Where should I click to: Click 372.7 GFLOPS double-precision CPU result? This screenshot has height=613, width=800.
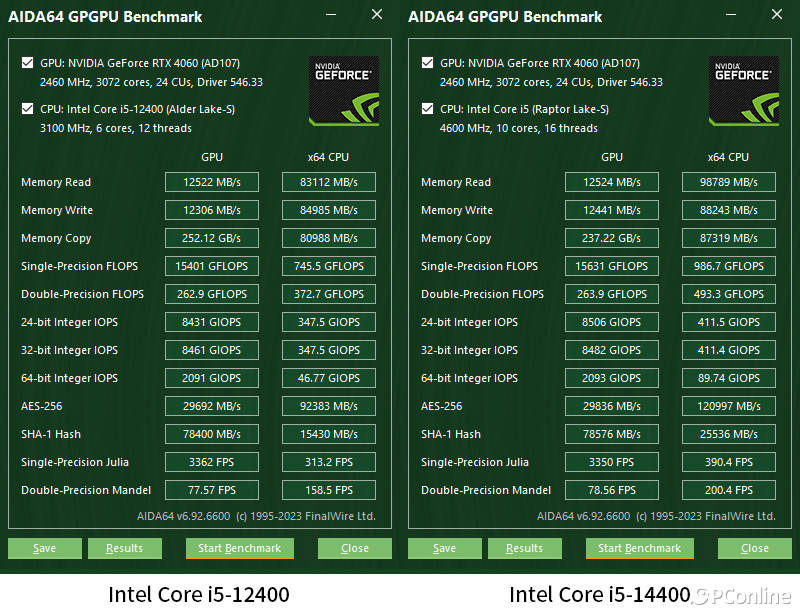click(329, 294)
